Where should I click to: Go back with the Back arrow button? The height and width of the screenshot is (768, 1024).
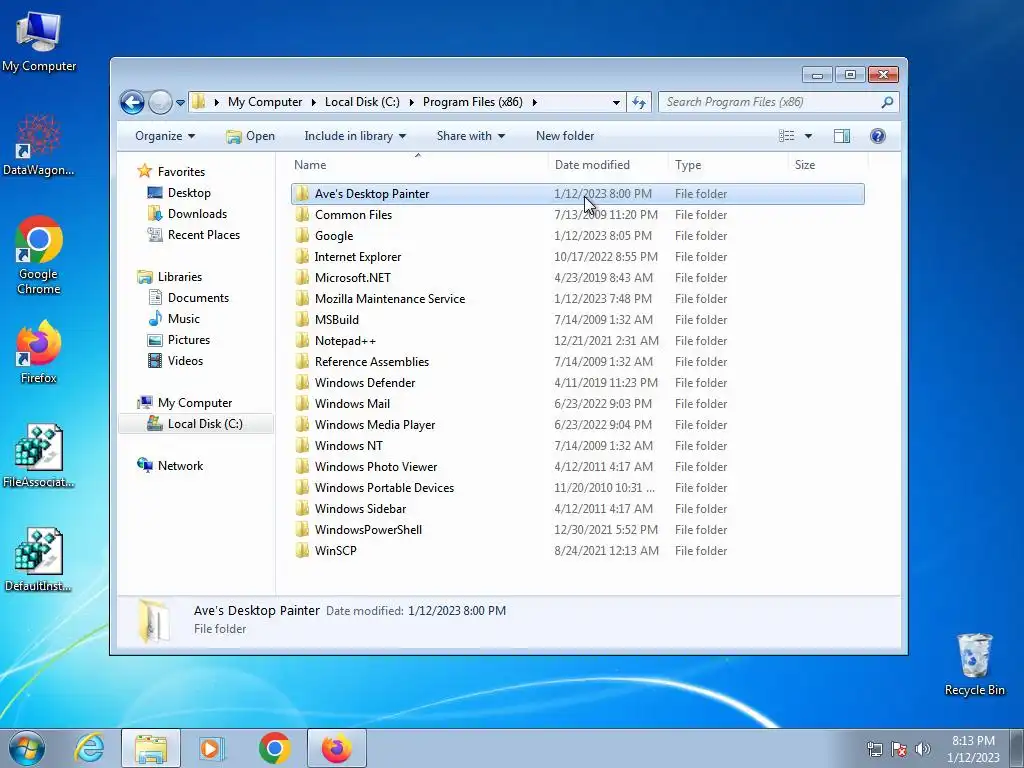[x=132, y=103]
